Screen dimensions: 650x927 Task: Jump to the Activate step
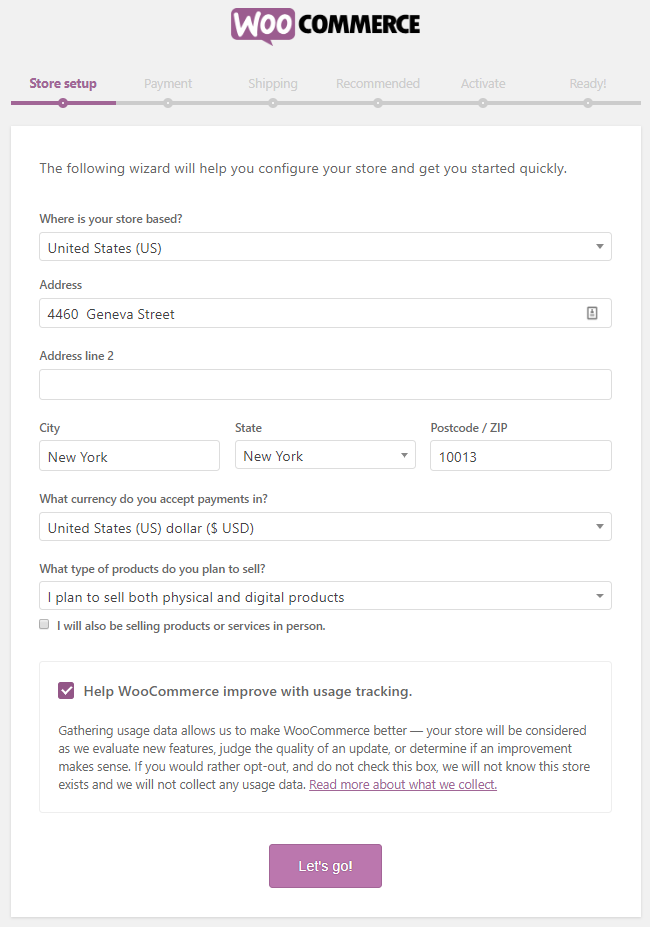483,84
